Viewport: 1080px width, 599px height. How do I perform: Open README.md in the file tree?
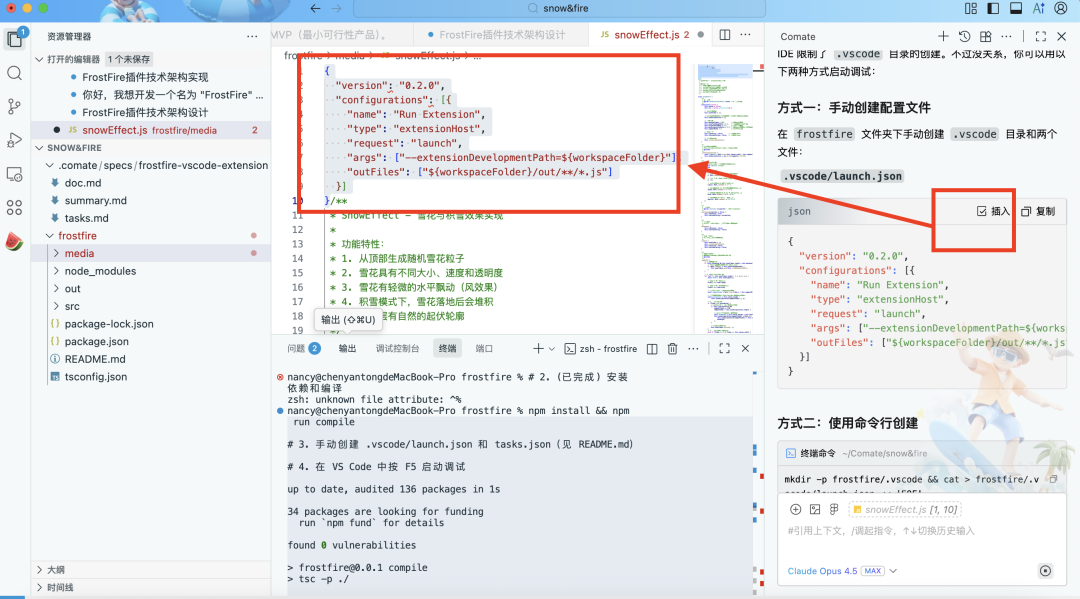(x=95, y=359)
